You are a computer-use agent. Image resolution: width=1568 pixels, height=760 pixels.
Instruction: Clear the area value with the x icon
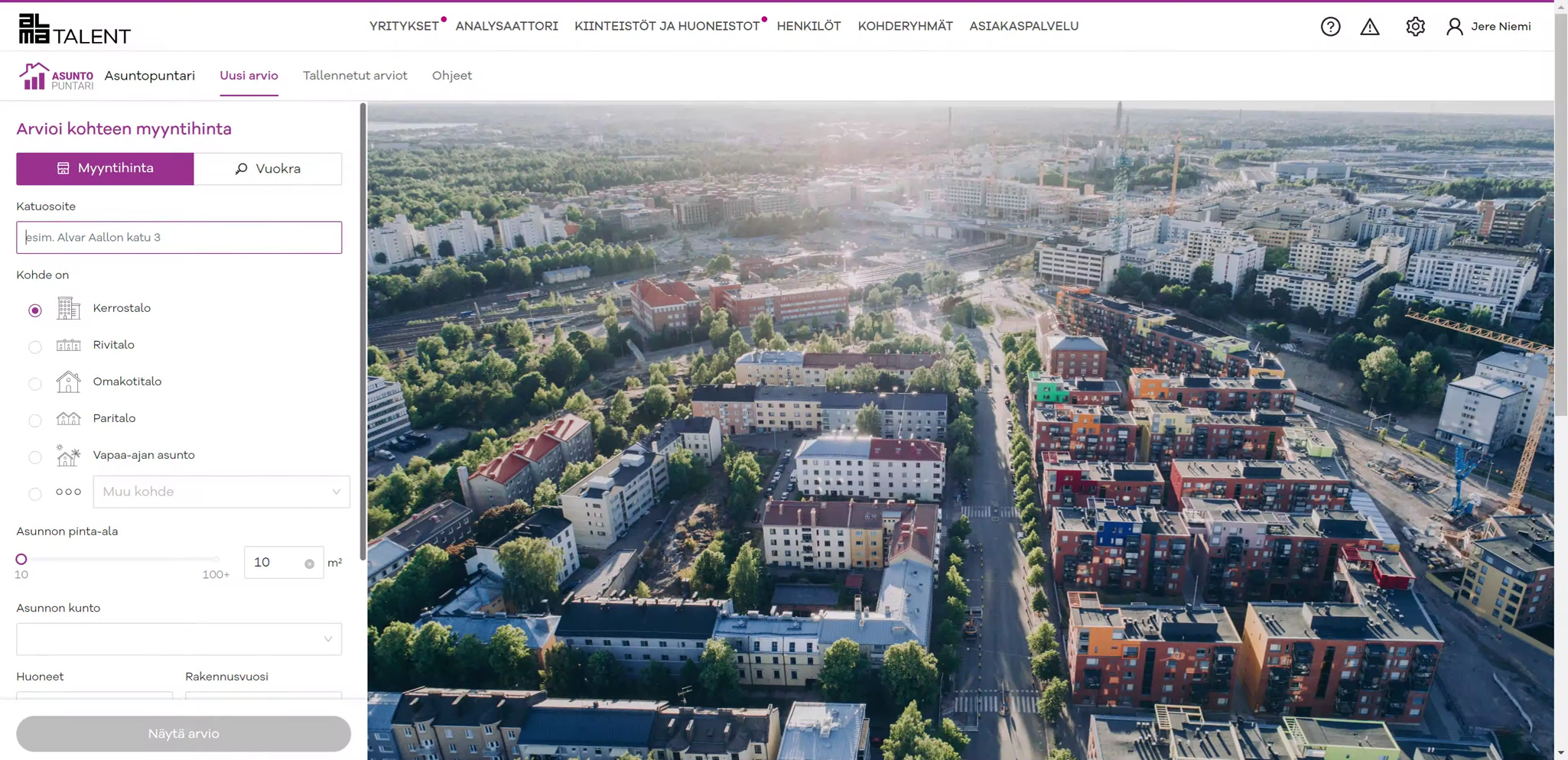309,564
